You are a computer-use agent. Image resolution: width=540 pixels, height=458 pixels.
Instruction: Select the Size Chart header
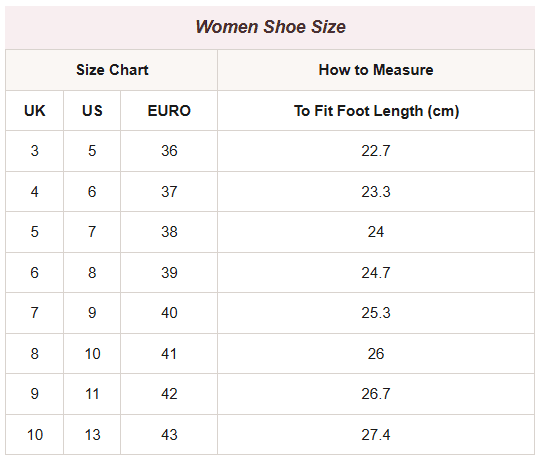(112, 70)
